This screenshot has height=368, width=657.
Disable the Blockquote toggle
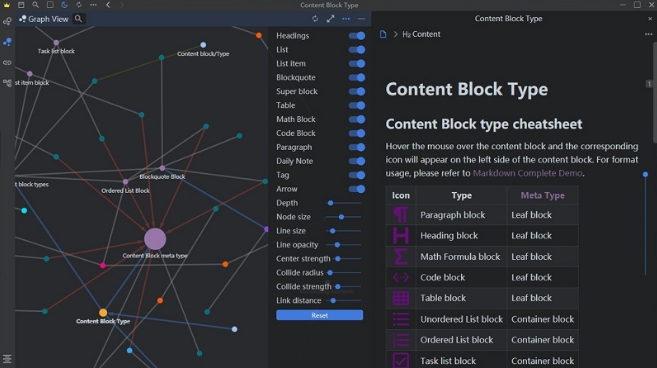[x=357, y=78]
